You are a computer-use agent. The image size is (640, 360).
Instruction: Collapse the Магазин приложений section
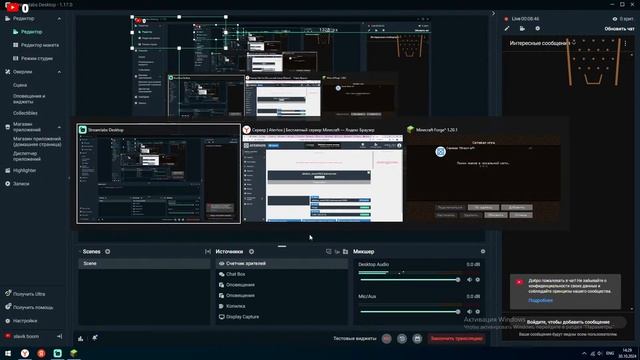pyautogui.click(x=59, y=127)
